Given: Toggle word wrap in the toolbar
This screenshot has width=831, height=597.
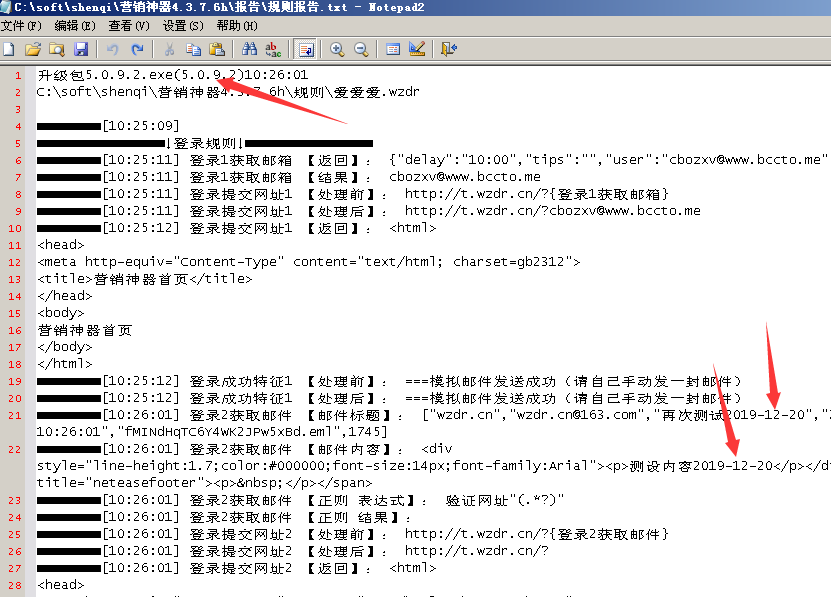Looking at the screenshot, I should click(x=305, y=49).
